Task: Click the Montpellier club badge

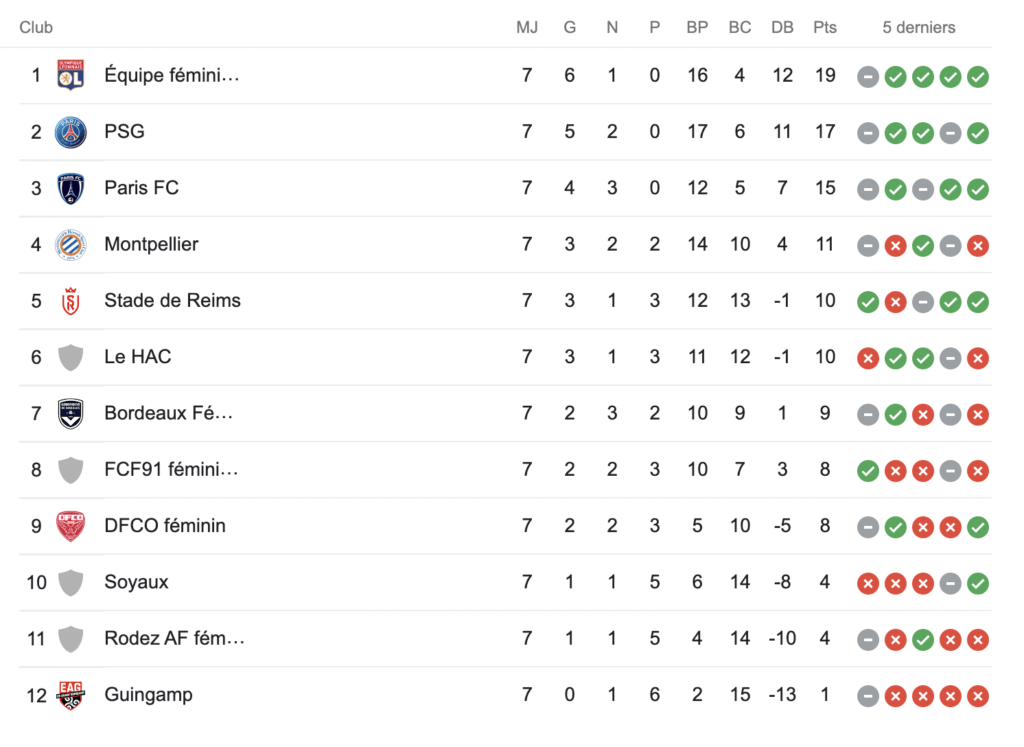Action: tap(71, 245)
